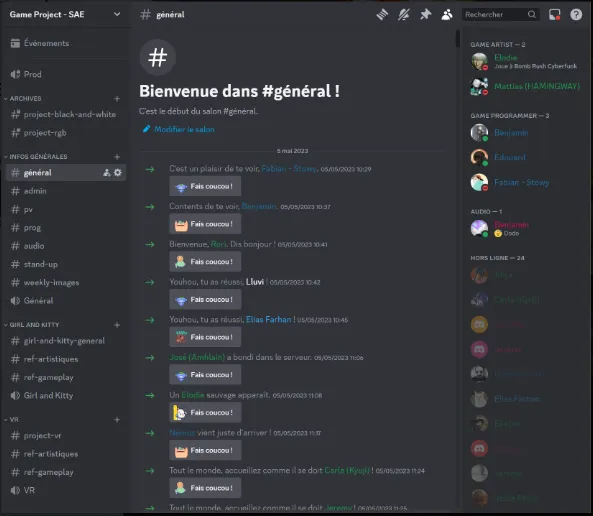Toggle the member list icon
Viewport: 593px width, 516px height.
[447, 15]
